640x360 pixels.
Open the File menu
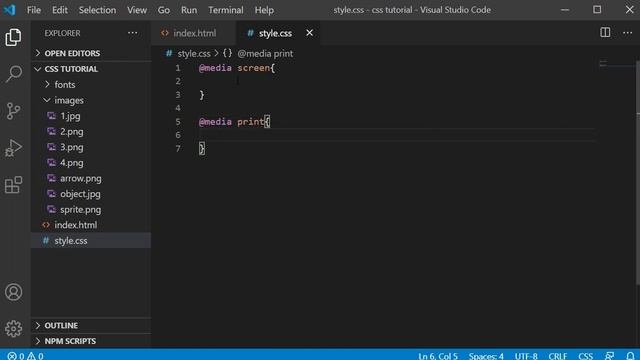pos(34,10)
